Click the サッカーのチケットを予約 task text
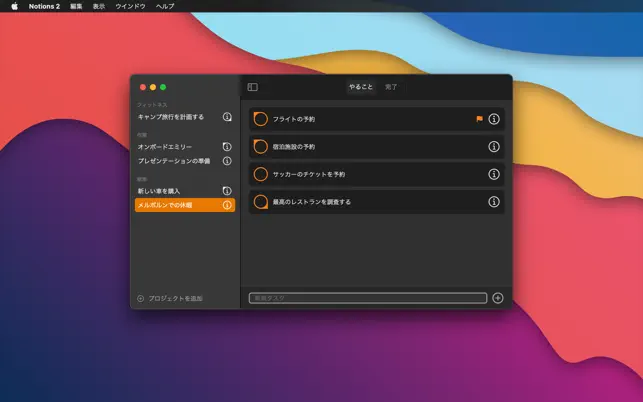The image size is (643, 402). (309, 174)
